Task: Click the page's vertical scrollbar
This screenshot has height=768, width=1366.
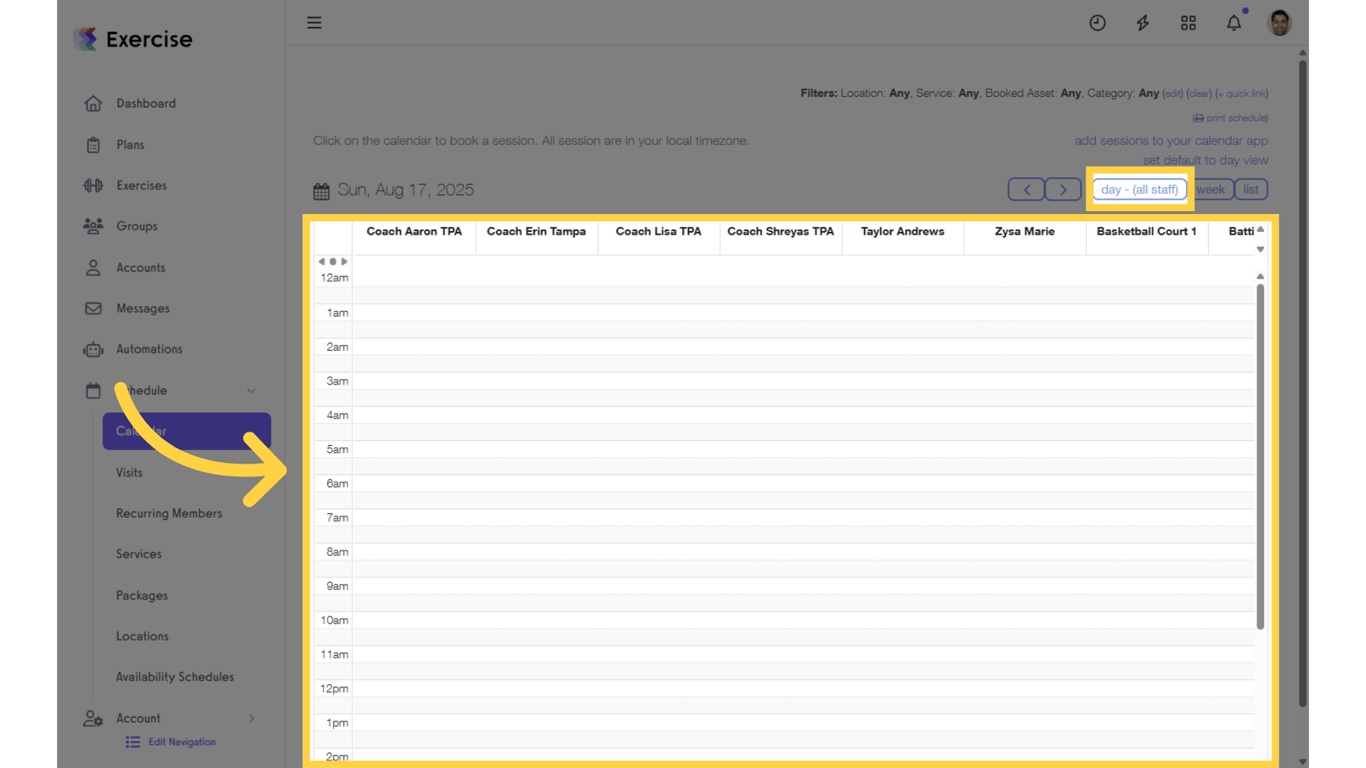Action: (x=1302, y=382)
